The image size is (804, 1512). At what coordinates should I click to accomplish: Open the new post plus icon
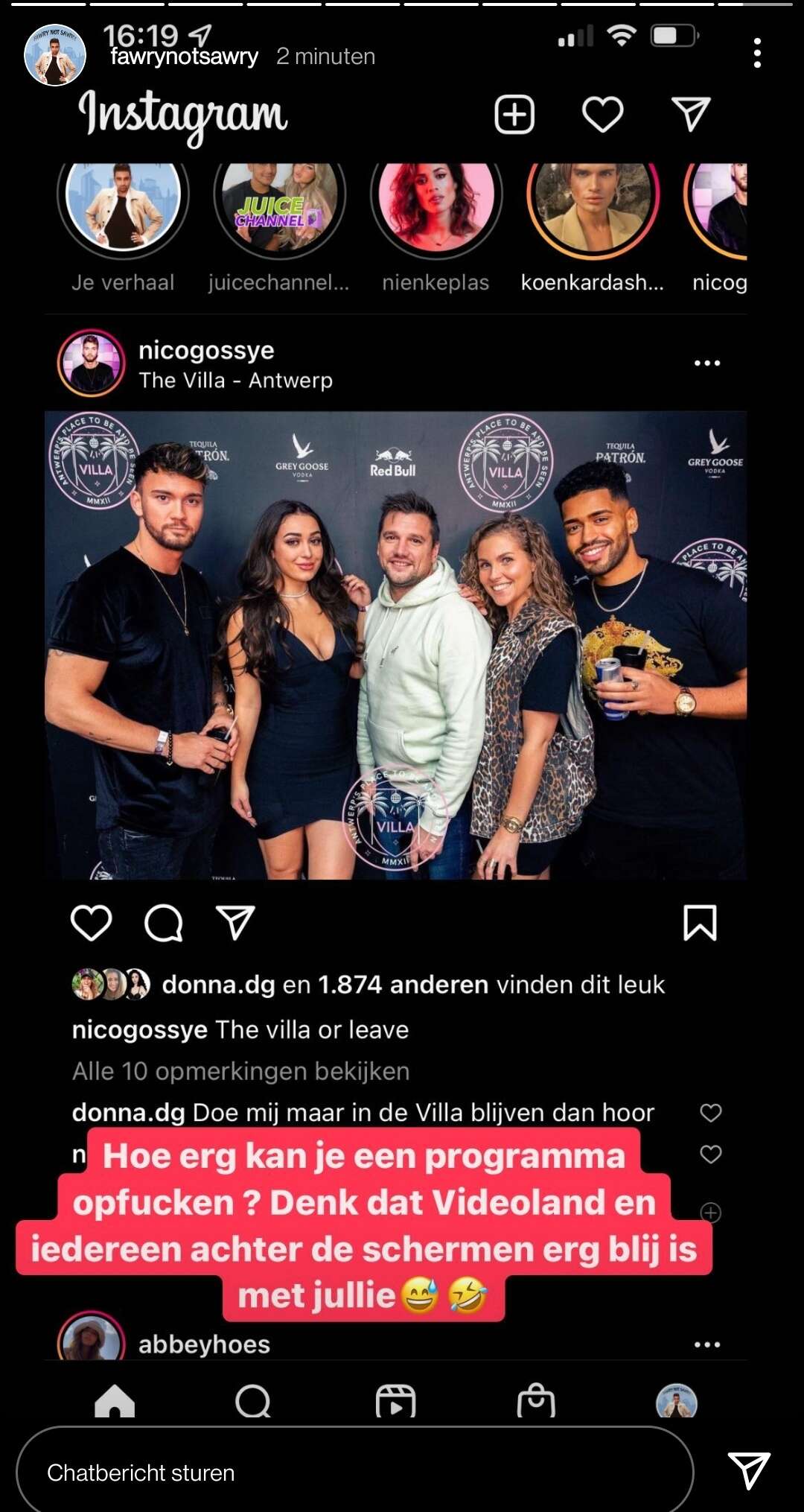(x=514, y=115)
